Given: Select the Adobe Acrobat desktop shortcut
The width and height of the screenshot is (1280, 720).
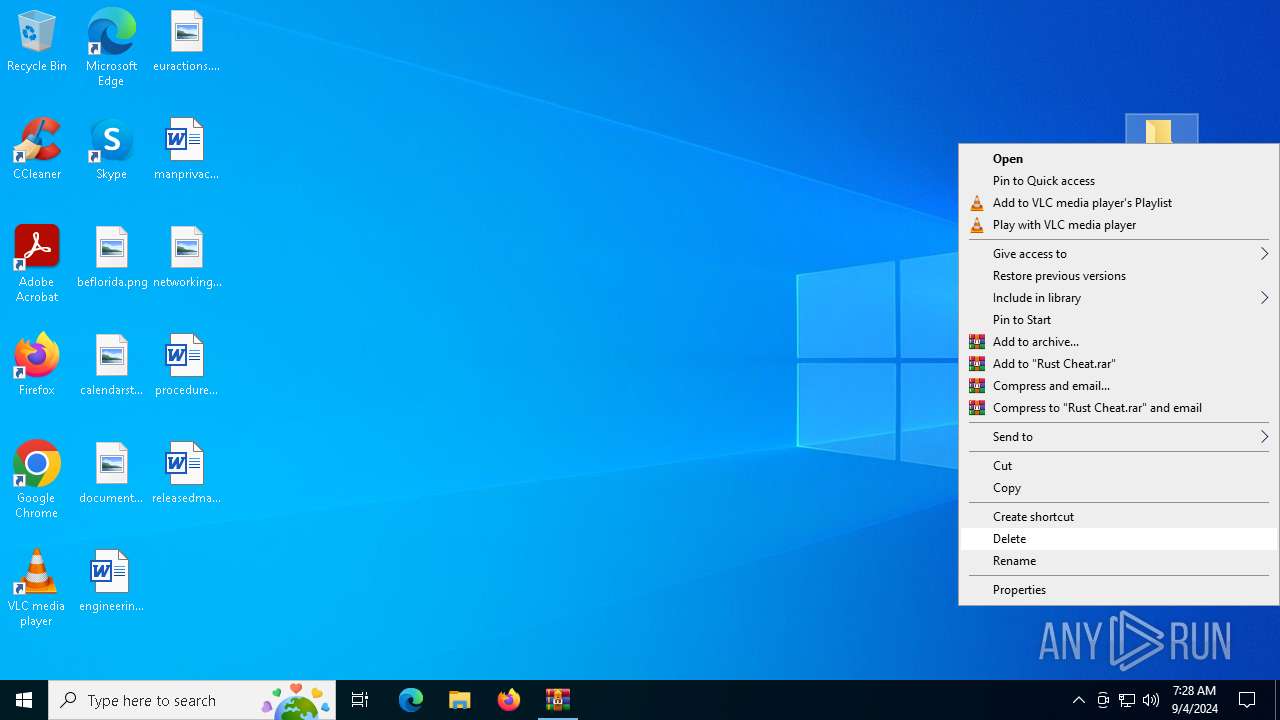Looking at the screenshot, I should click(x=37, y=264).
